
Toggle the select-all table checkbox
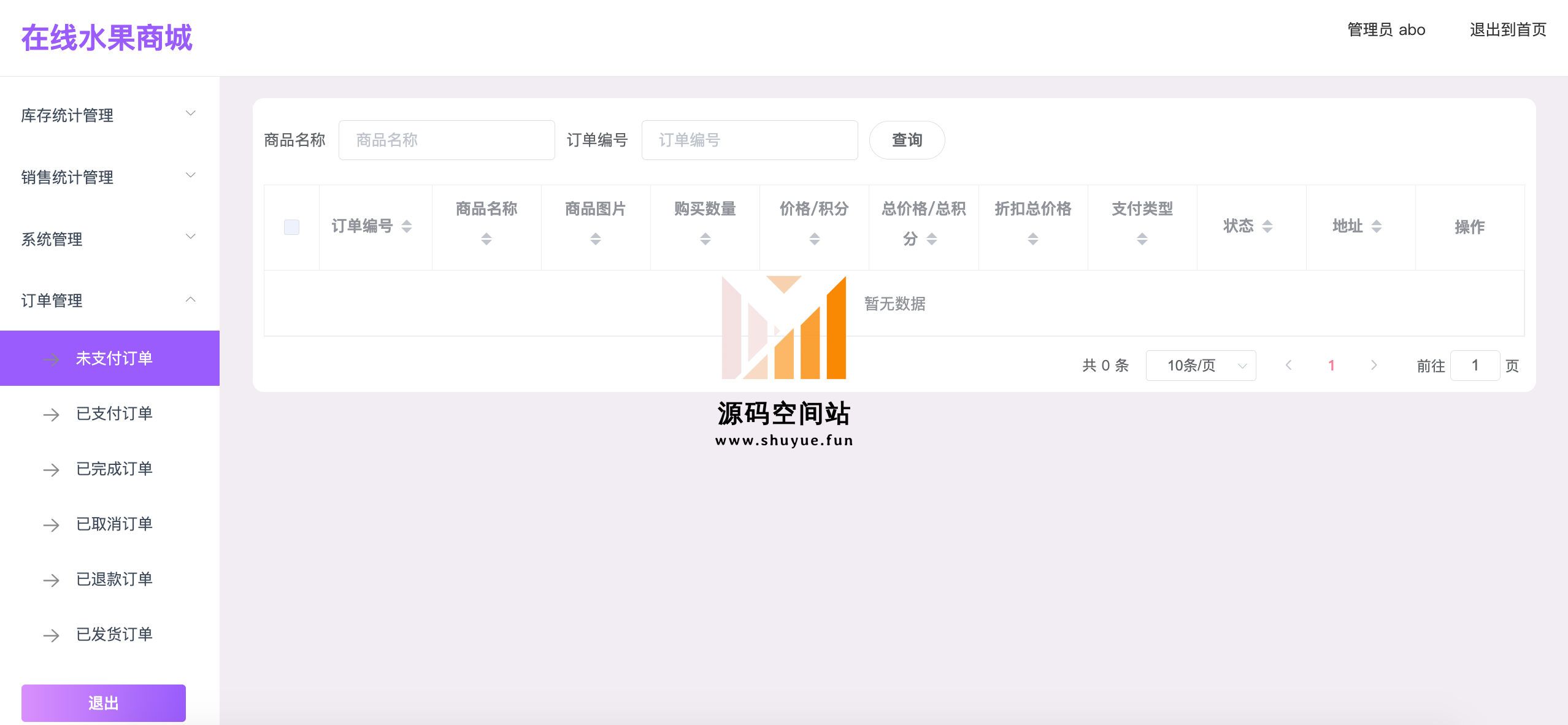[x=291, y=227]
